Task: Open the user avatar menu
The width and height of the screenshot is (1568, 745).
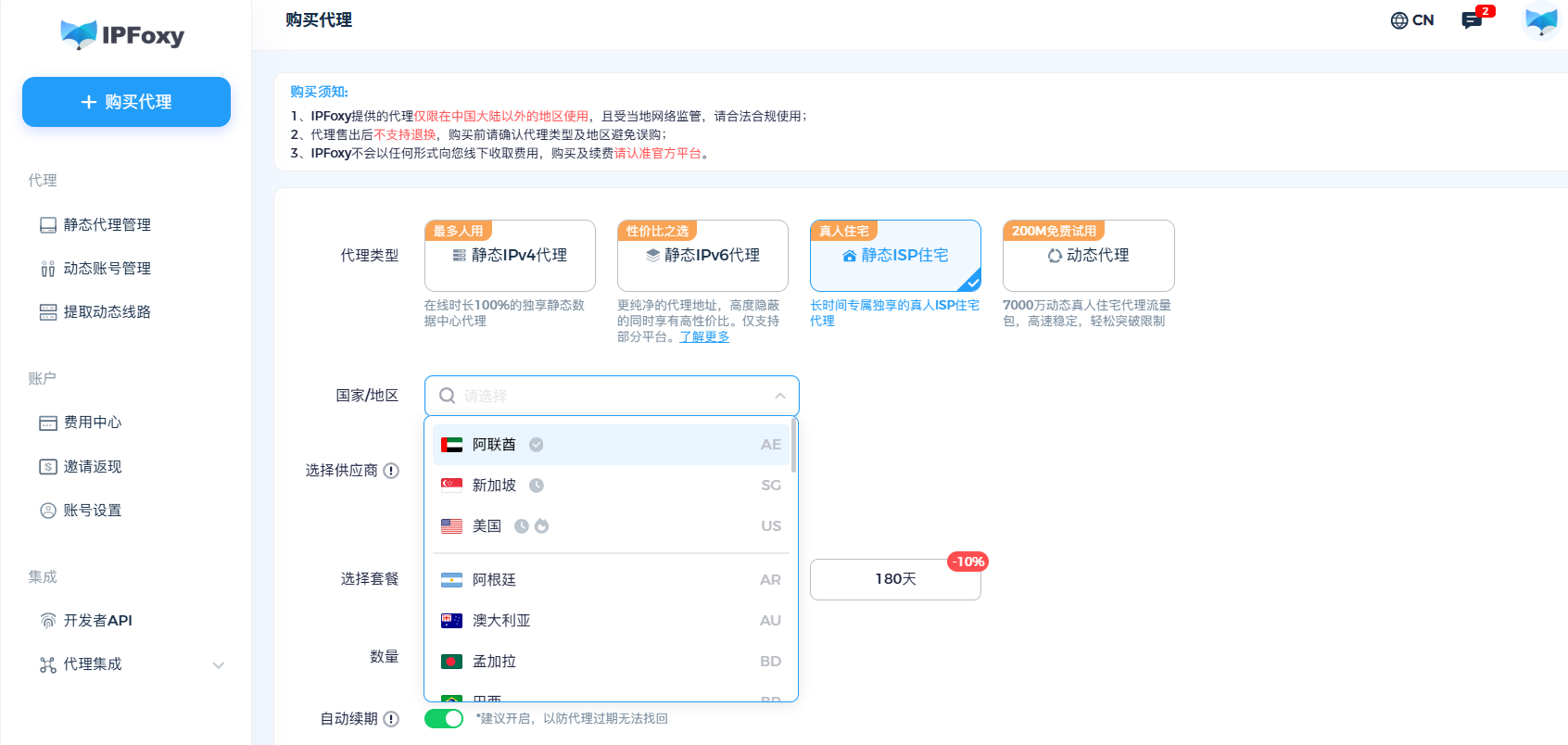Action: click(1541, 20)
